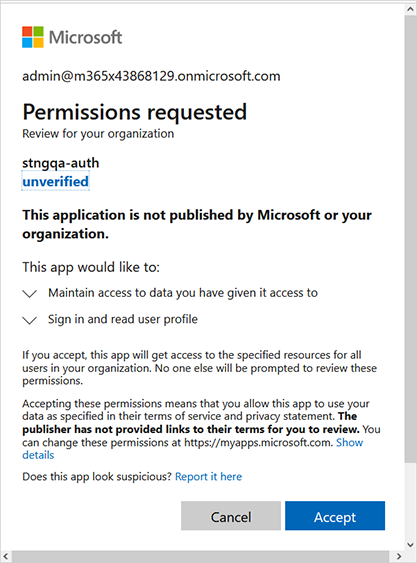Click the admin account email address
The image size is (417, 563).
pos(151,76)
